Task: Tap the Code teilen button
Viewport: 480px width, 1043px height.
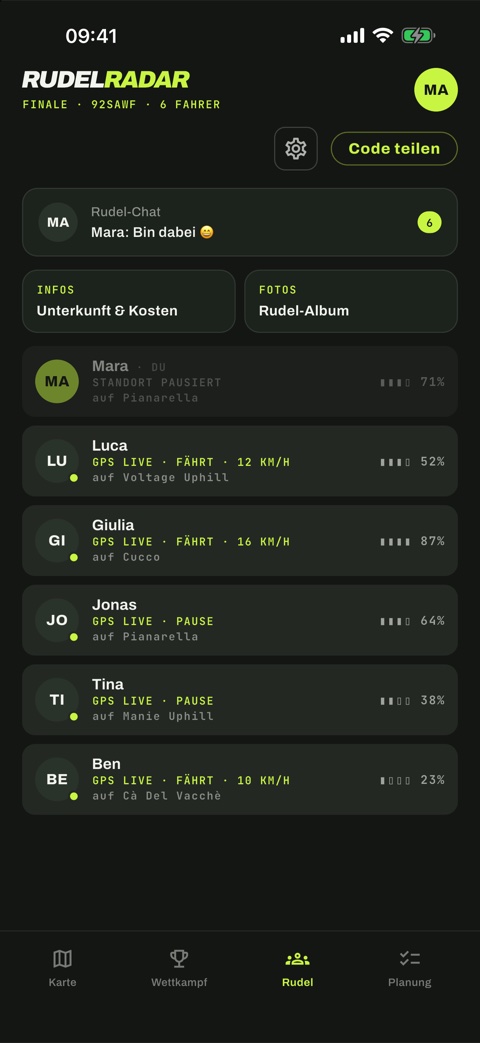Action: coord(394,148)
